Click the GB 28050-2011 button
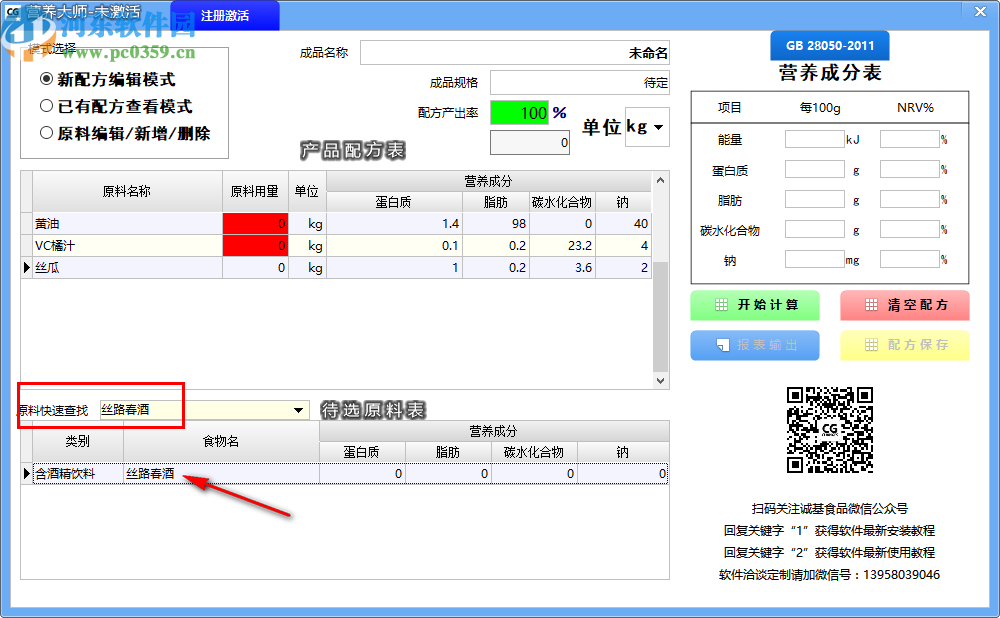The height and width of the screenshot is (618, 1000). pyautogui.click(x=829, y=45)
